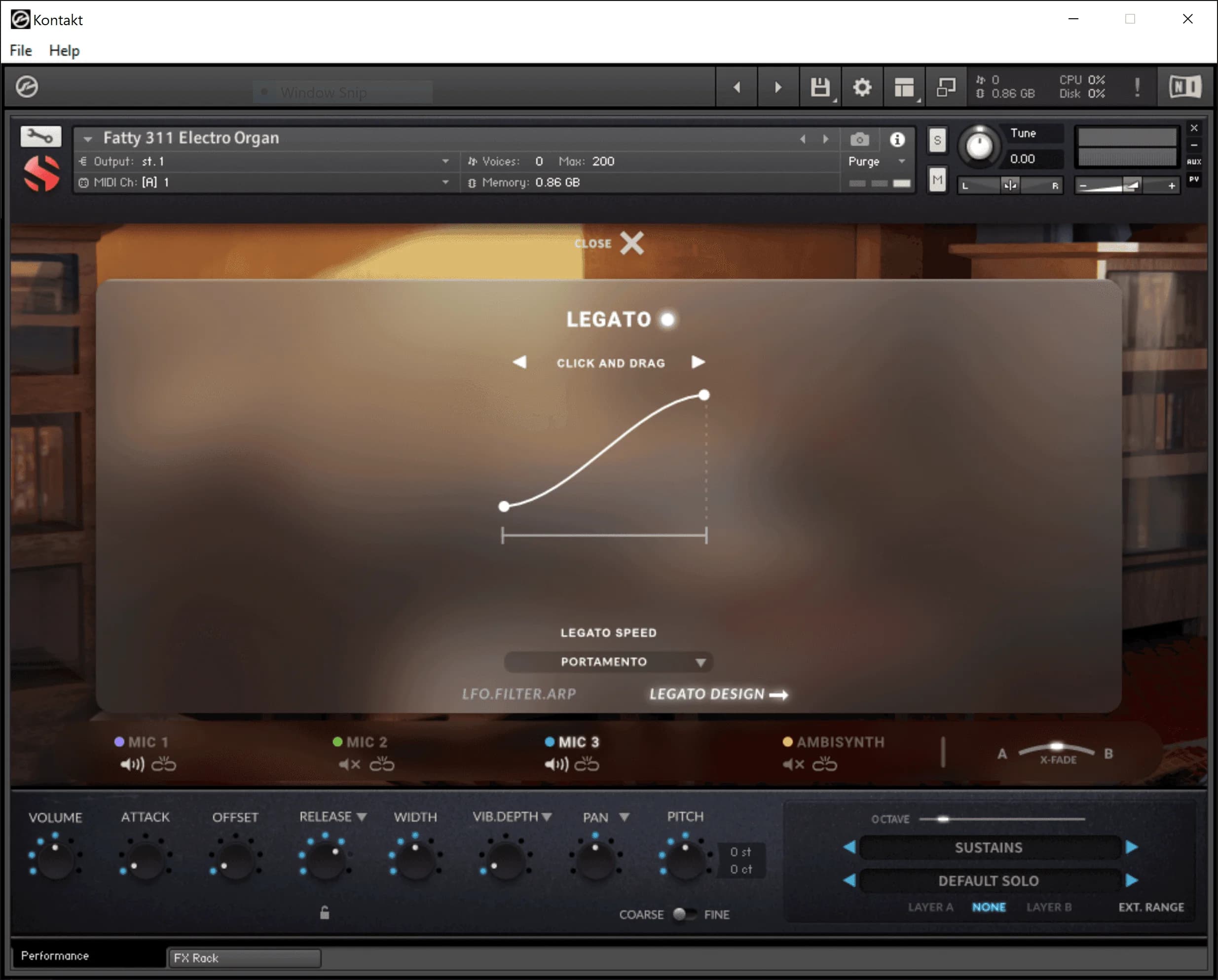Click the release lock padlock icon

(x=324, y=913)
